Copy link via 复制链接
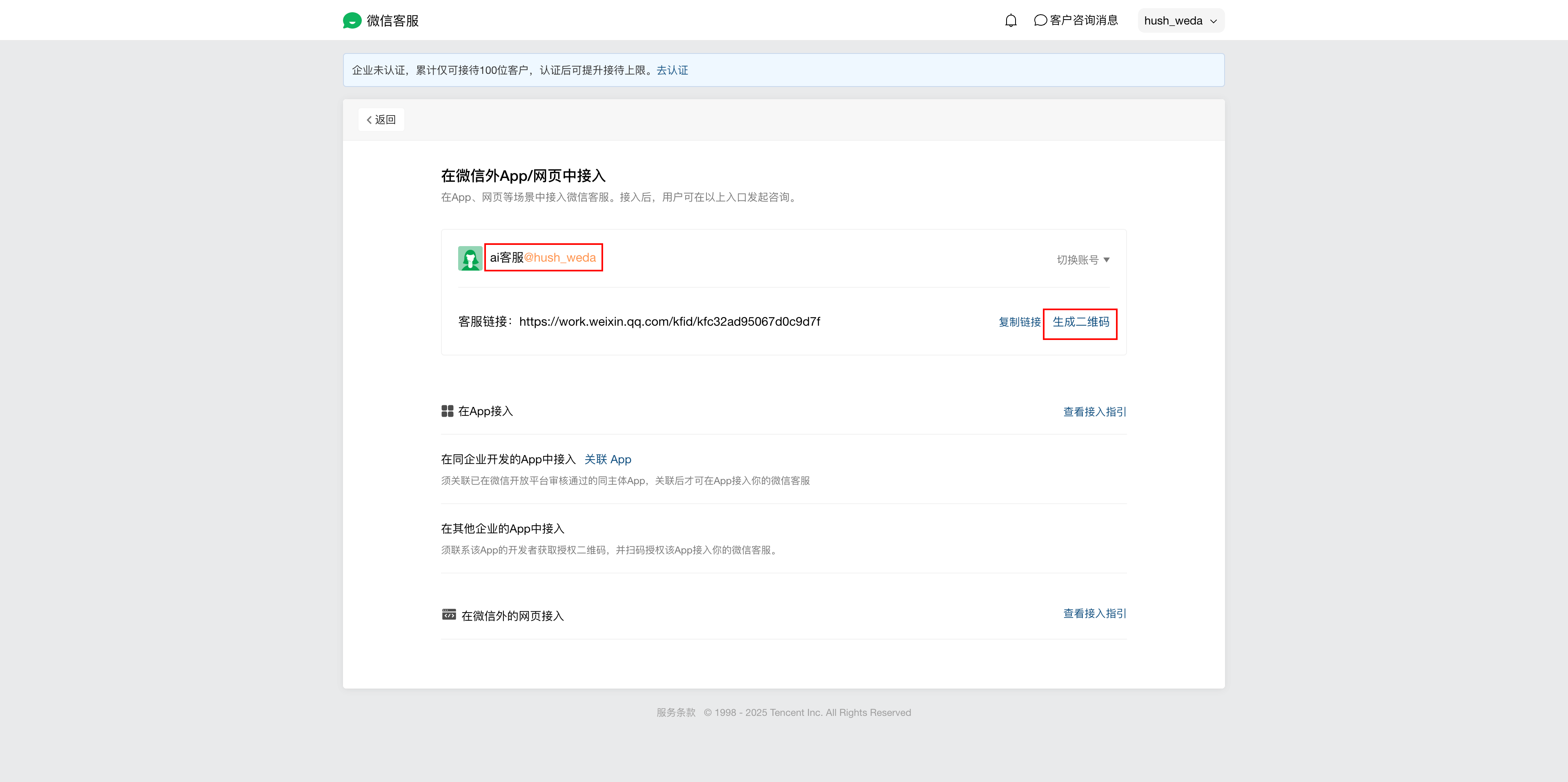Viewport: 1568px width, 782px height. point(1020,322)
